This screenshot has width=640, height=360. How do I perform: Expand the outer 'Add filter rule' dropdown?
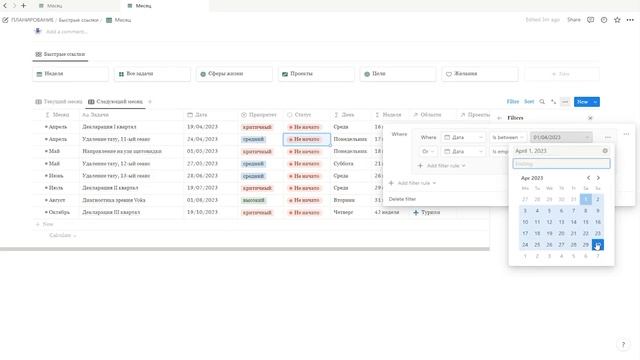click(413, 183)
